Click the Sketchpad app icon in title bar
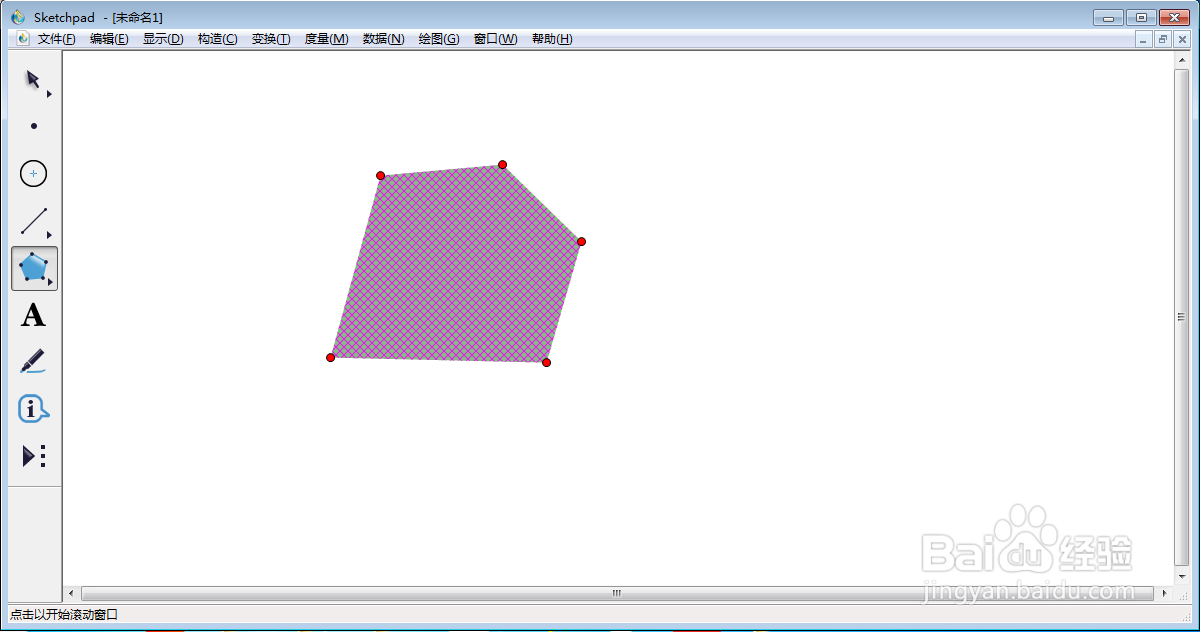The height and width of the screenshot is (632, 1200). tap(18, 17)
